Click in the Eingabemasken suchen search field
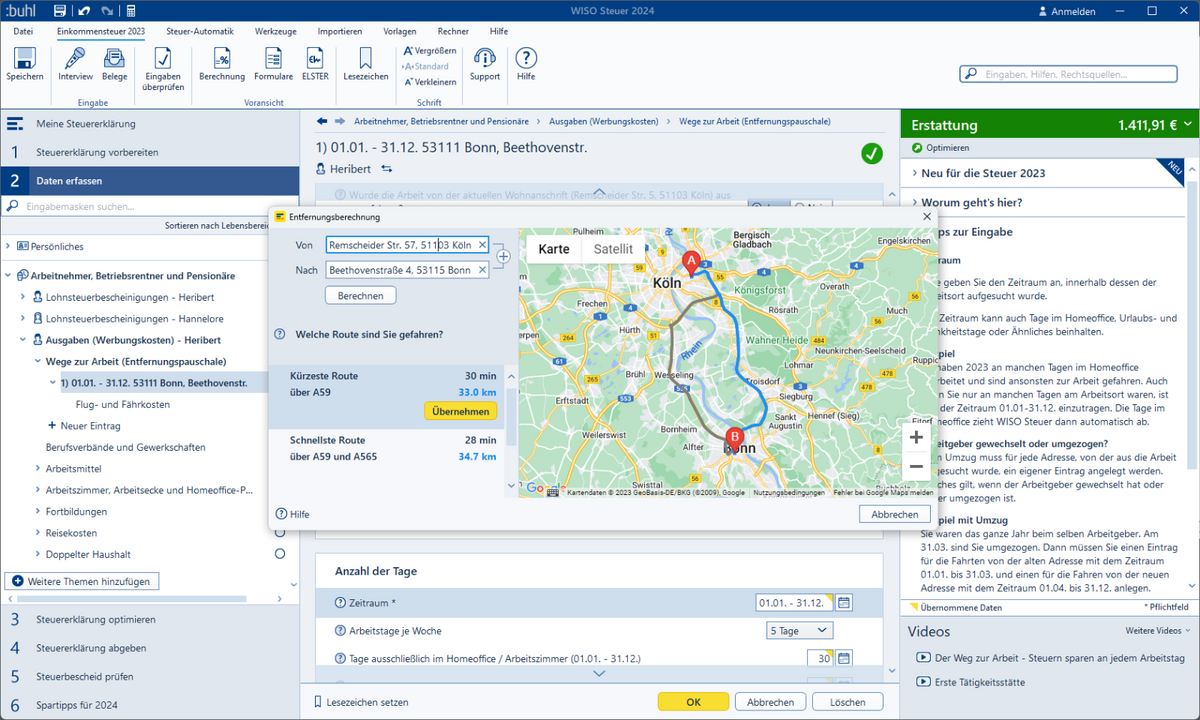The width and height of the screenshot is (1200, 720). (x=150, y=206)
